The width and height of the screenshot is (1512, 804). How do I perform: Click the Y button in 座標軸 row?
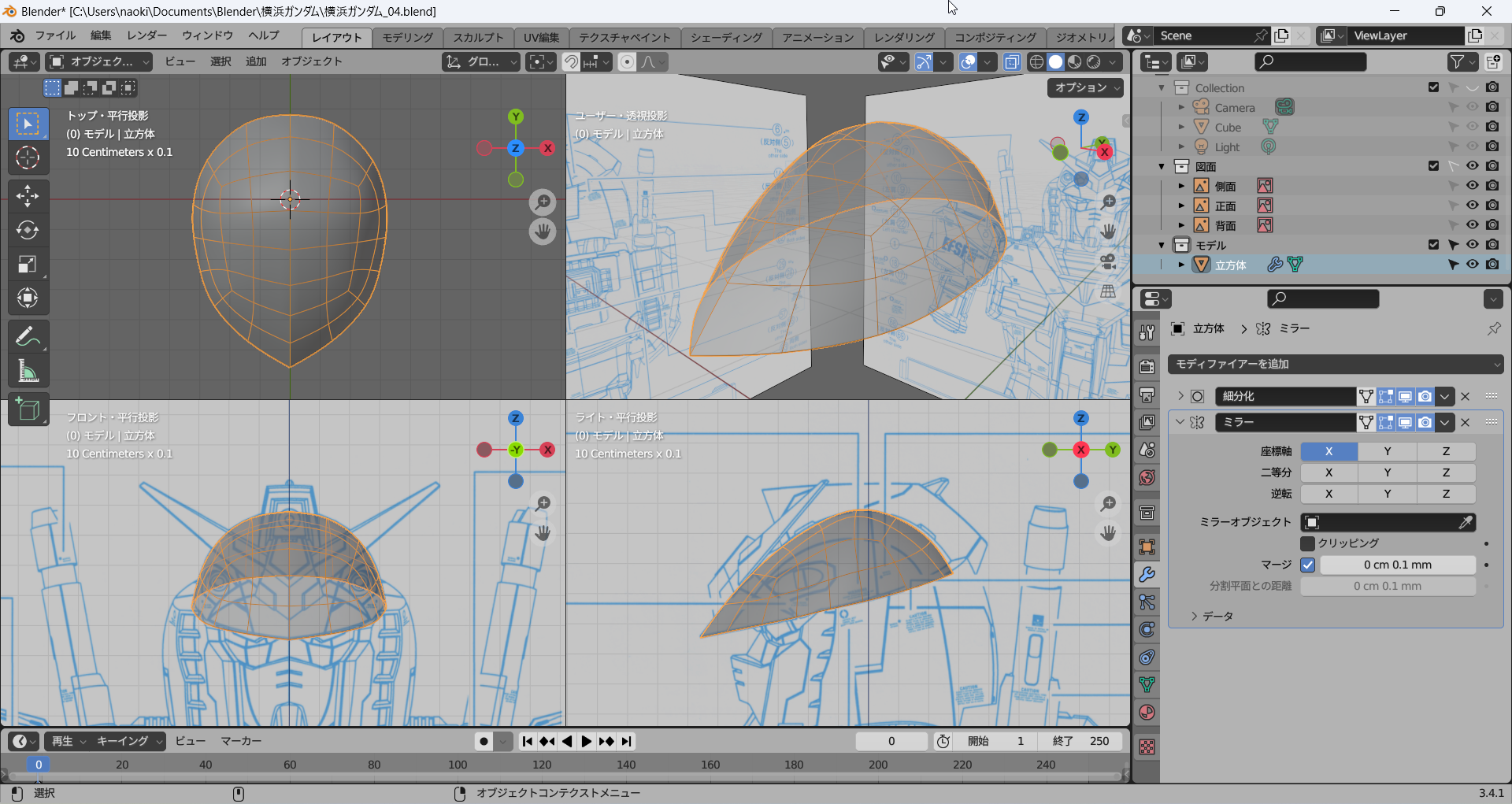pyautogui.click(x=1387, y=451)
